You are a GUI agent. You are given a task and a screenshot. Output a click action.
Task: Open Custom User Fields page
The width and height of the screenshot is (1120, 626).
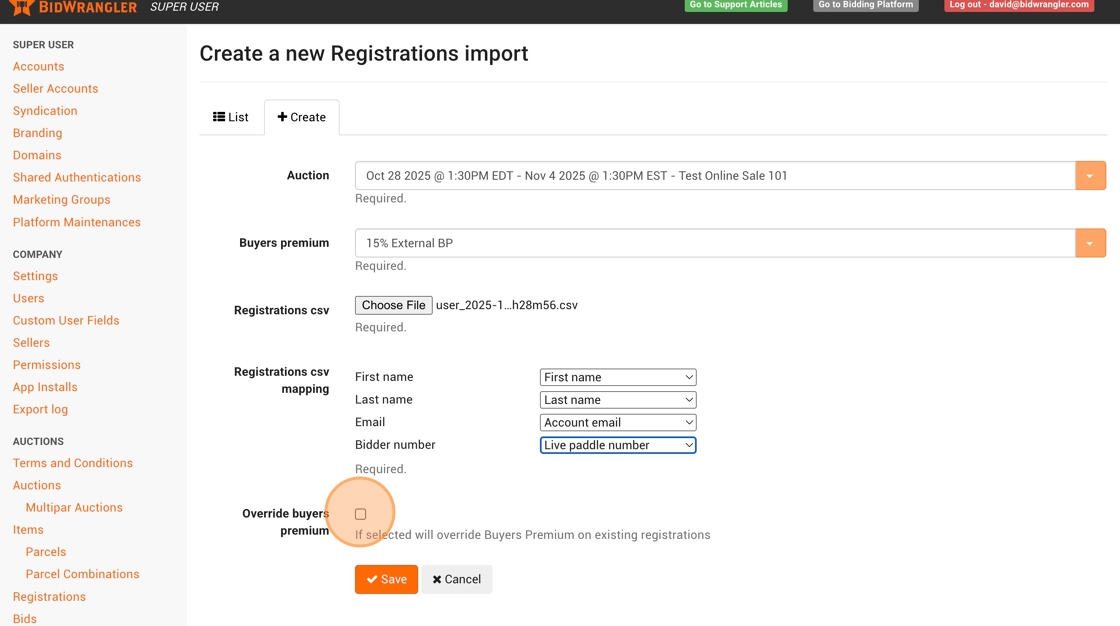tap(66, 320)
